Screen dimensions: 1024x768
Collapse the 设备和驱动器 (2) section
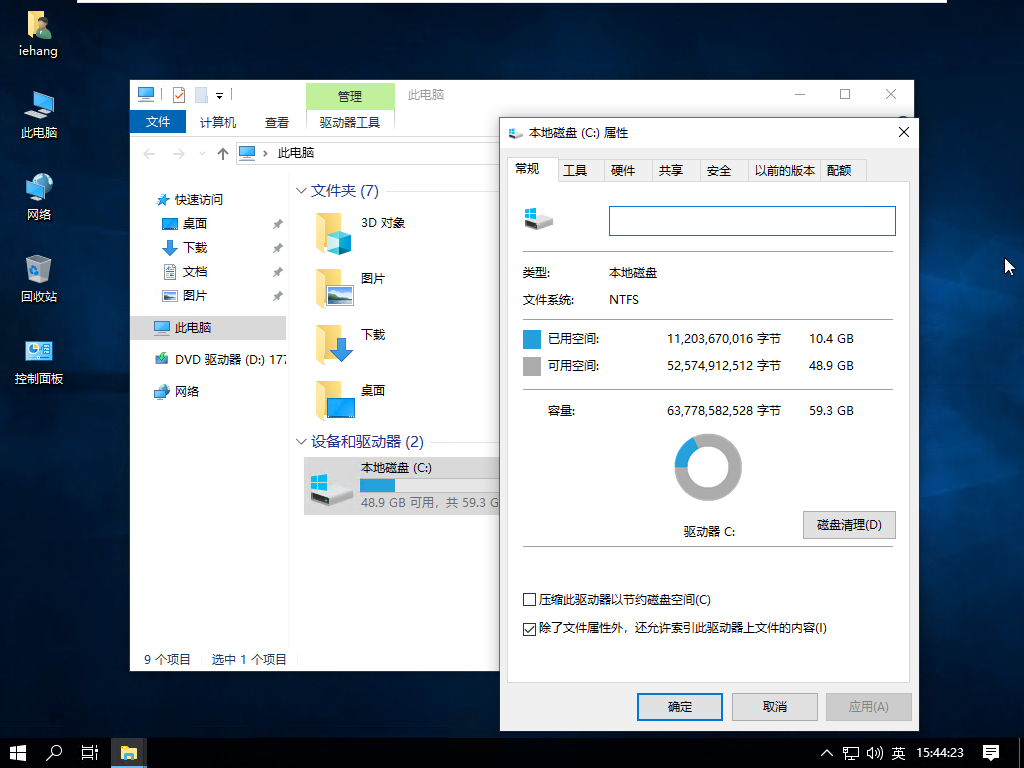(301, 441)
